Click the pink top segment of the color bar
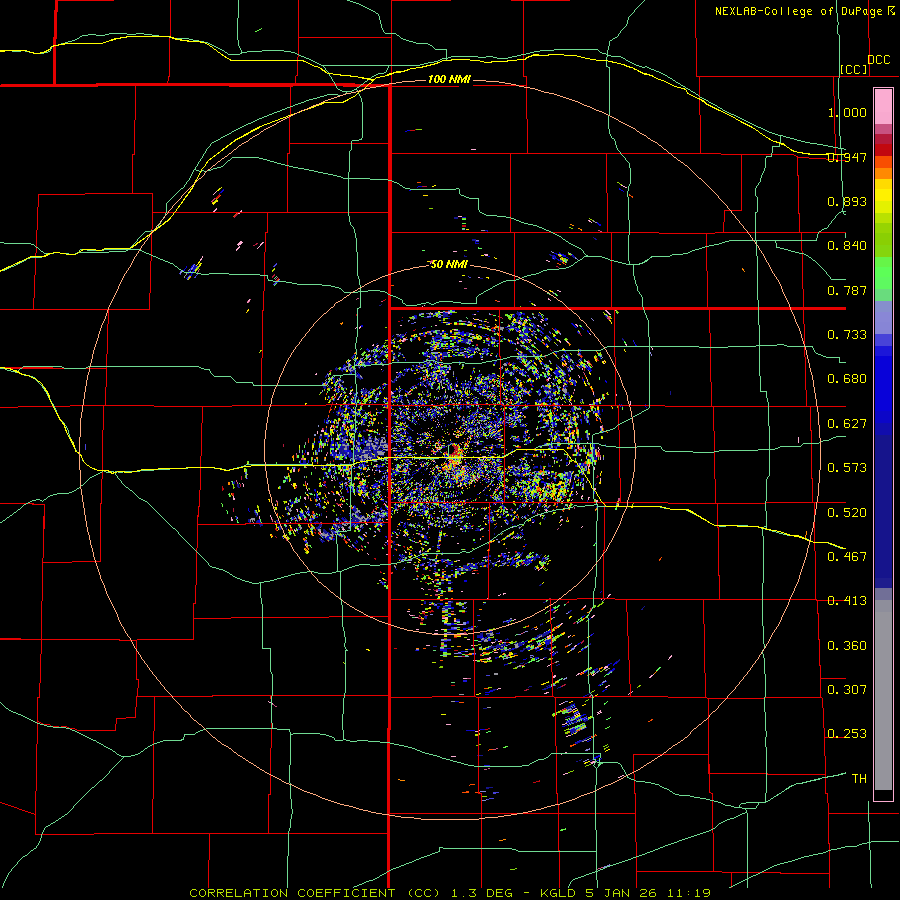Image resolution: width=900 pixels, height=900 pixels. [x=883, y=107]
